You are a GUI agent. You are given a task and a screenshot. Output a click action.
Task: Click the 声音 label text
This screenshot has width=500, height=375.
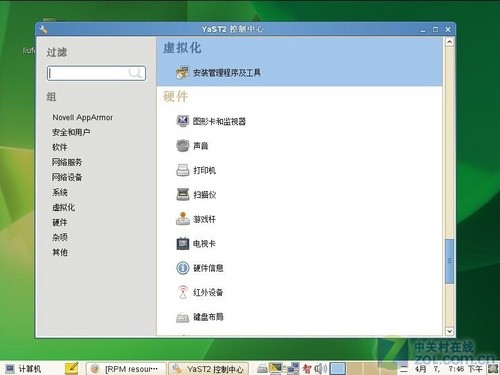tap(201, 146)
